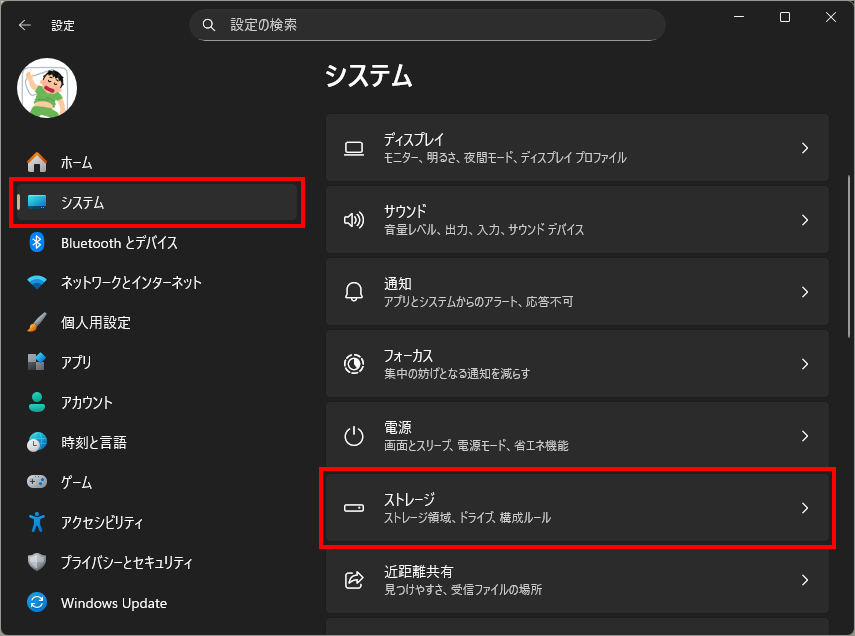Click the privacy shield icon in sidebar
Screen dimensions: 855x636
coord(37,562)
